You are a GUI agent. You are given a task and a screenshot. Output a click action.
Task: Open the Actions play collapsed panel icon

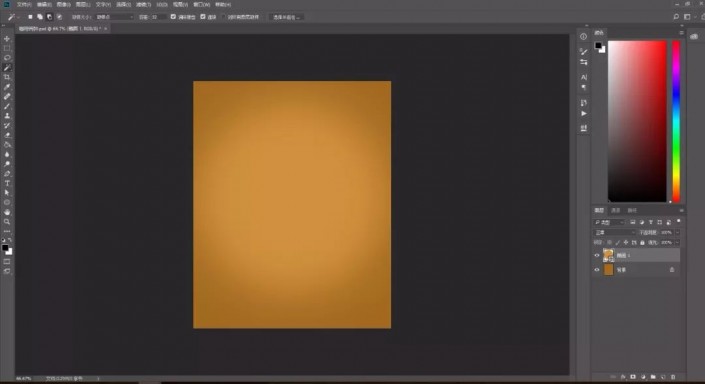pyautogui.click(x=584, y=113)
